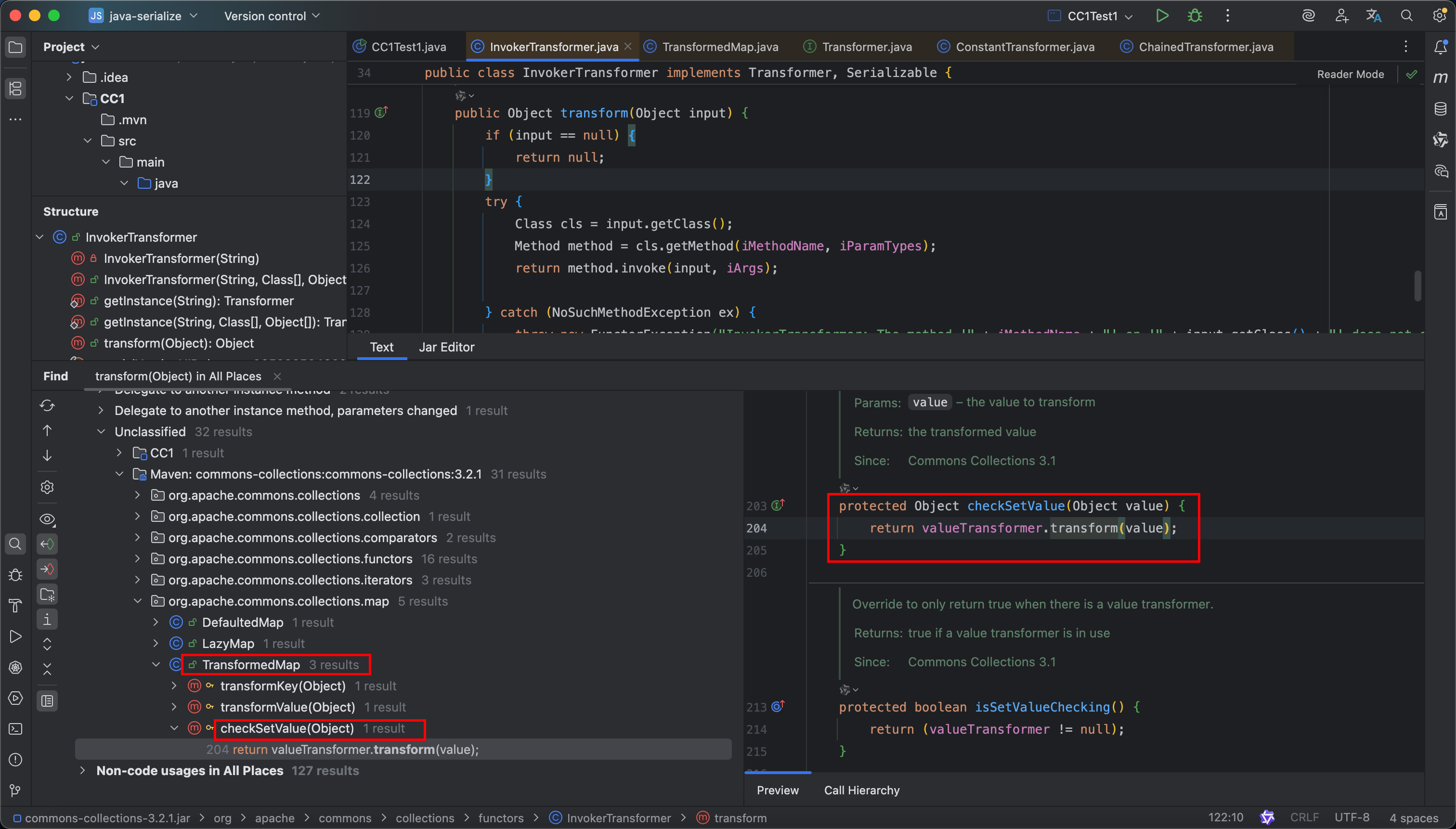Click the Debug bug icon in toolbar
The width and height of the screenshot is (1456, 829).
point(1195,16)
